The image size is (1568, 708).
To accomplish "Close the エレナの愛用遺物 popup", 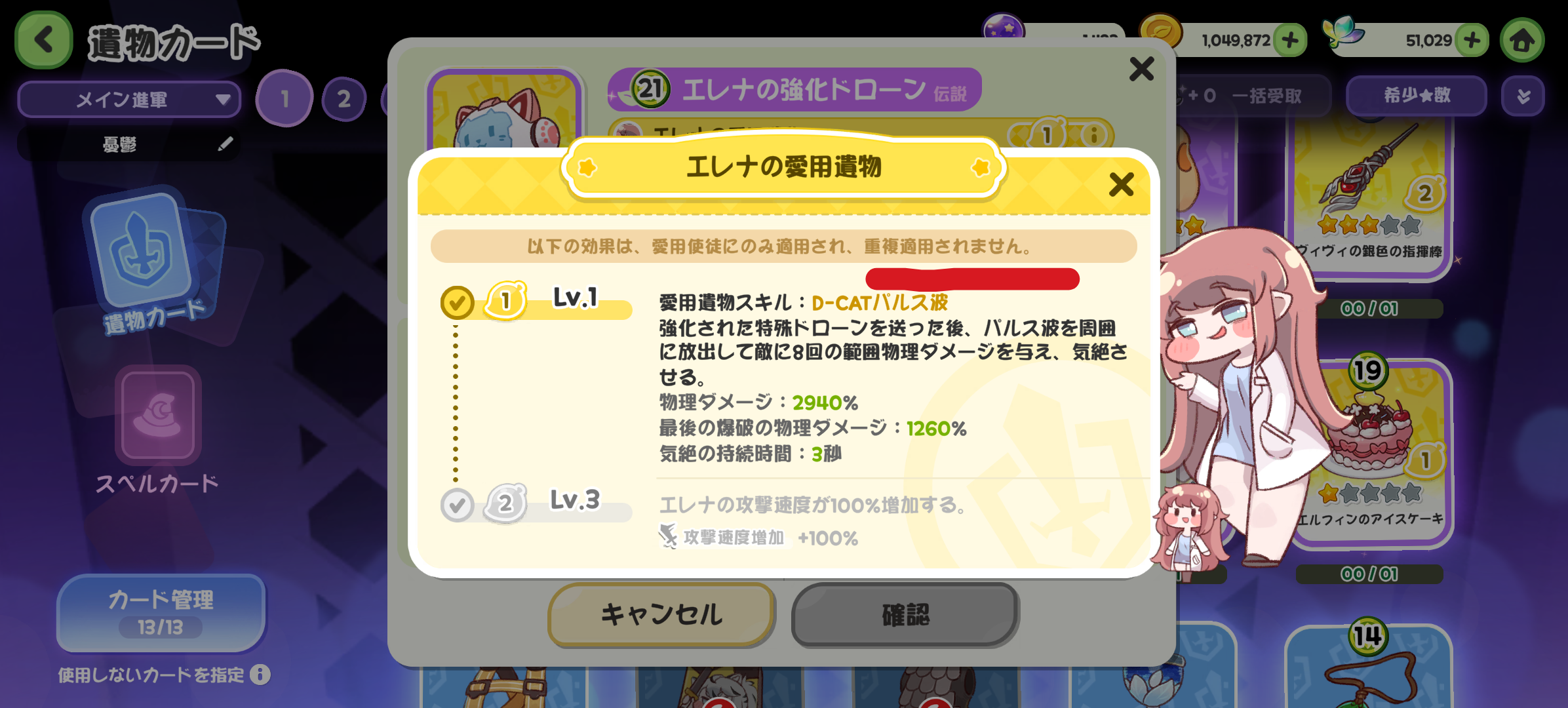I will click(x=1122, y=185).
